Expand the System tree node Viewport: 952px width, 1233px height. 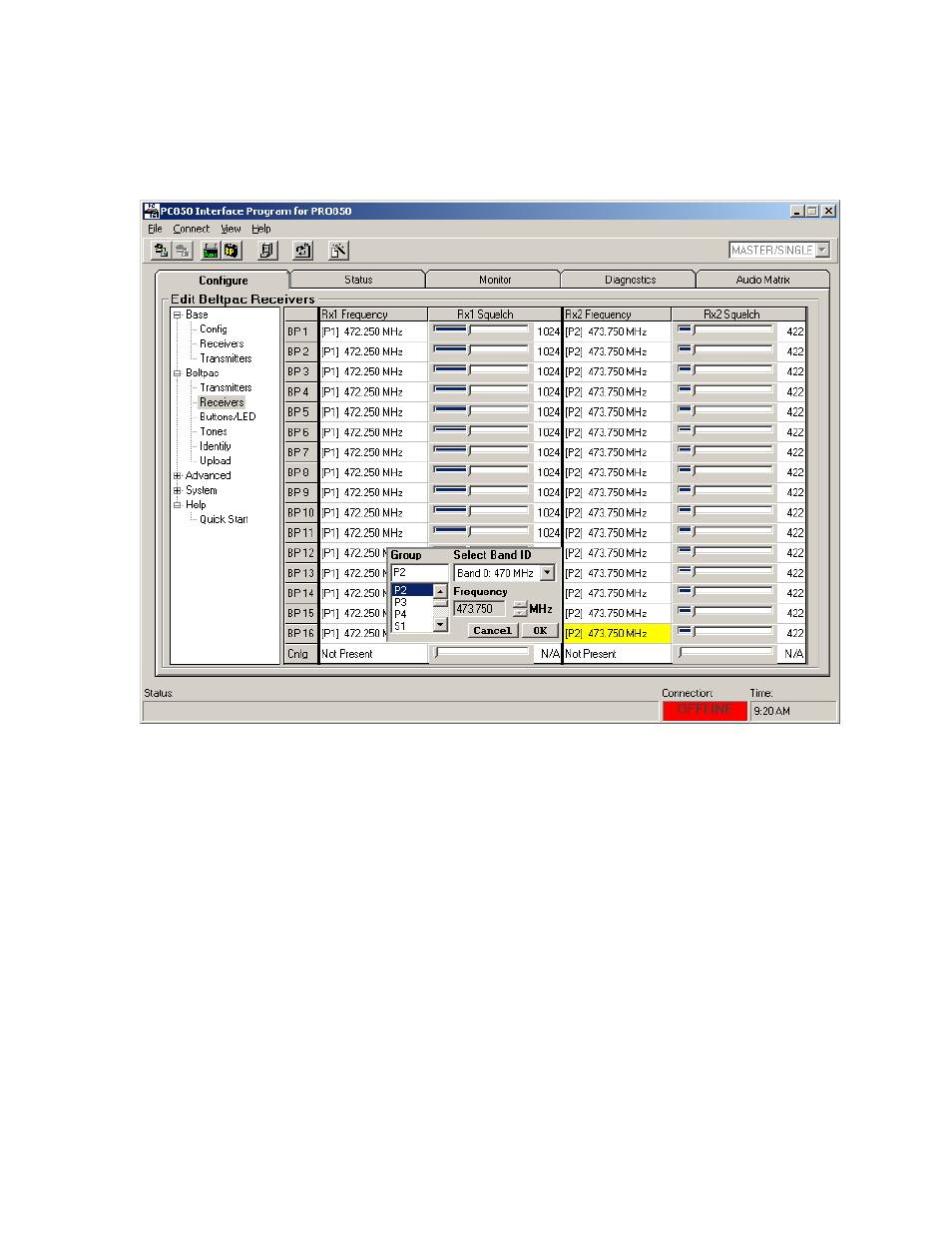coord(178,490)
